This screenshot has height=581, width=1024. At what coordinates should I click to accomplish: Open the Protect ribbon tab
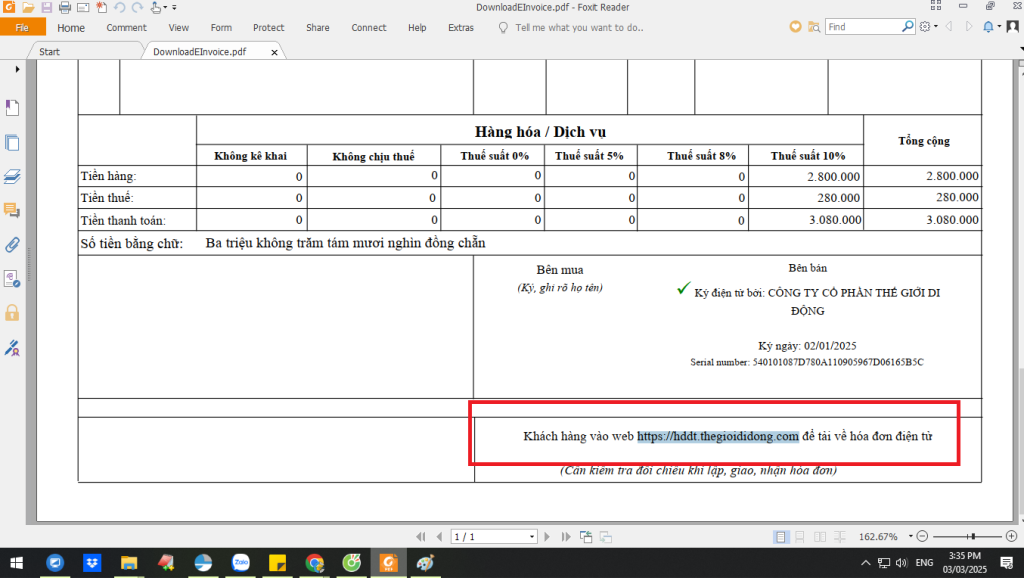[268, 28]
